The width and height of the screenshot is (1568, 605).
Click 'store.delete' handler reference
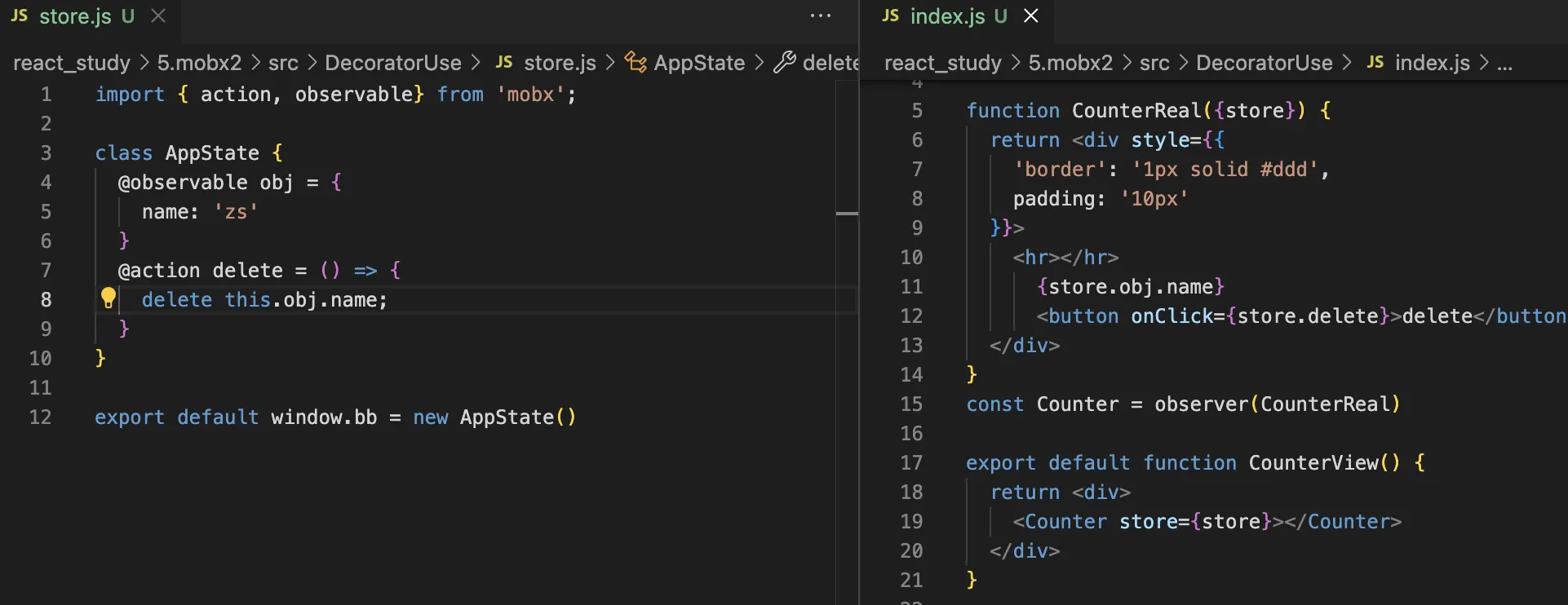click(x=1308, y=316)
